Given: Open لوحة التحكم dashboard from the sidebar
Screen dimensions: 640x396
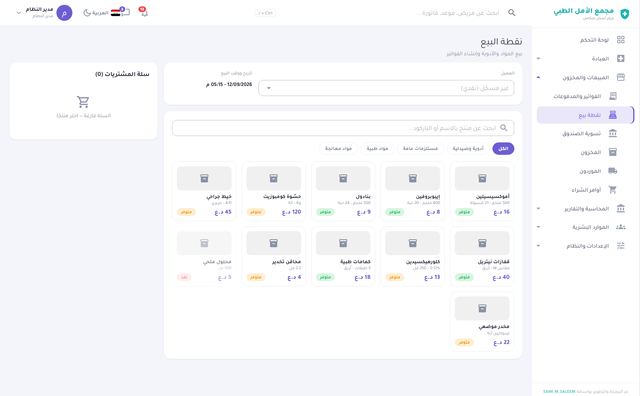Looking at the screenshot, I should pyautogui.click(x=585, y=40).
